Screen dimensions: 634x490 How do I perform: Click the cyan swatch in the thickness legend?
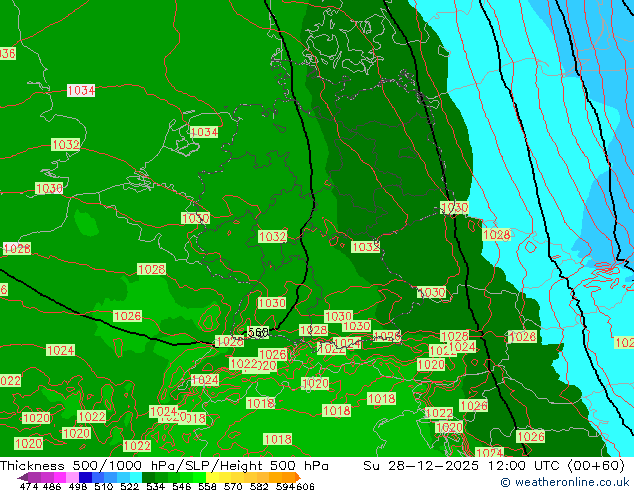tap(136, 477)
